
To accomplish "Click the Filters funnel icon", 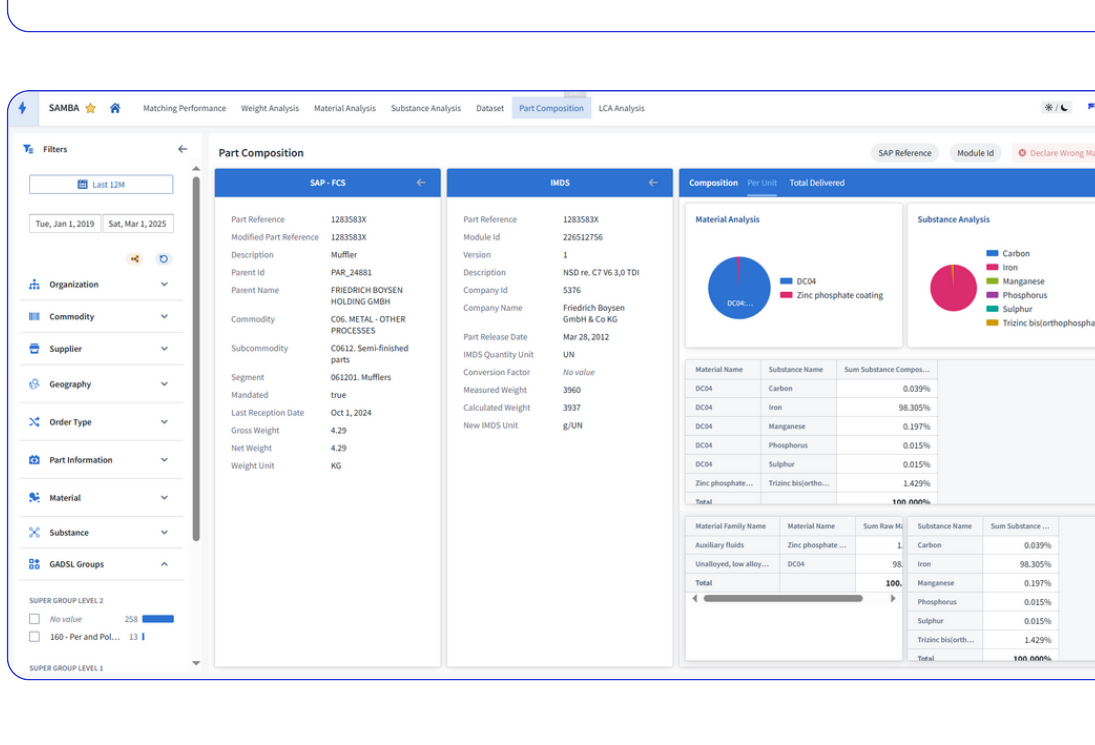I will coord(27,149).
